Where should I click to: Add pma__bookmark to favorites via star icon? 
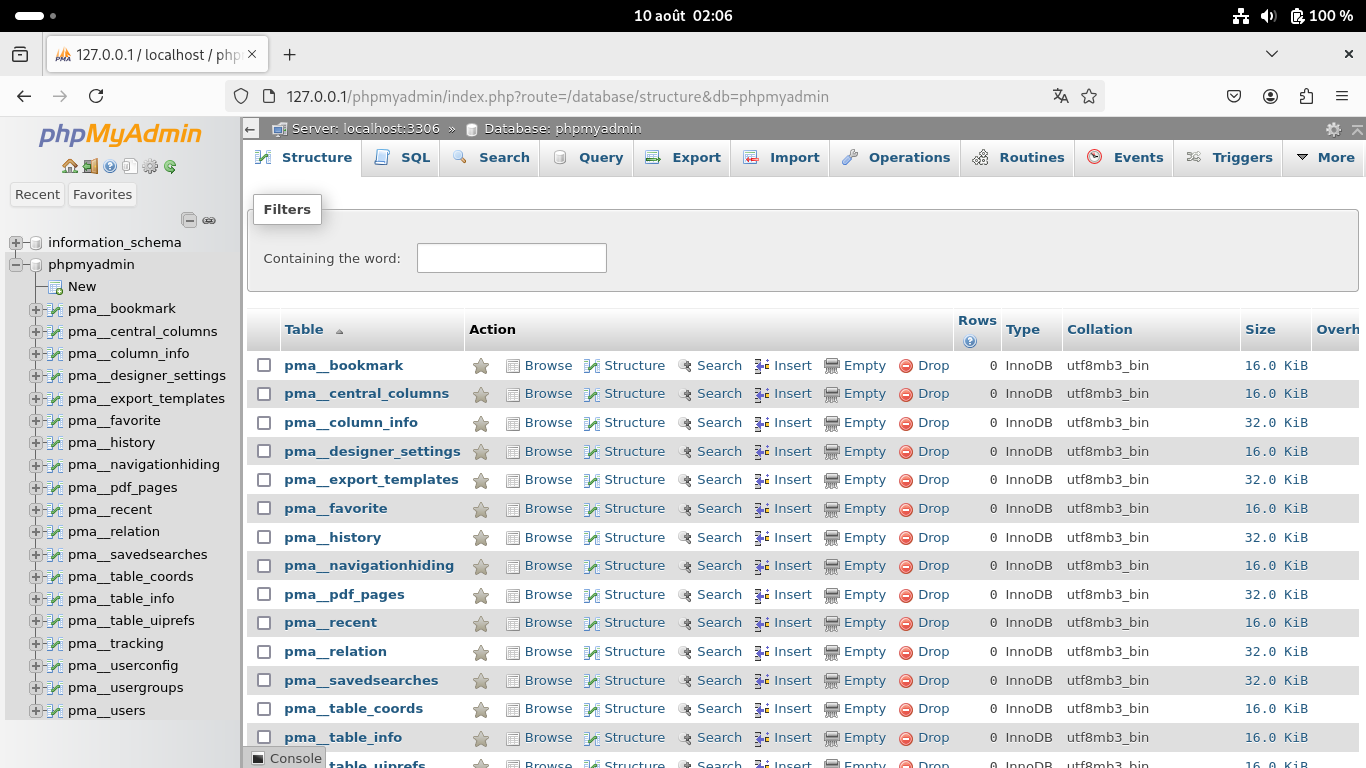[x=481, y=366]
